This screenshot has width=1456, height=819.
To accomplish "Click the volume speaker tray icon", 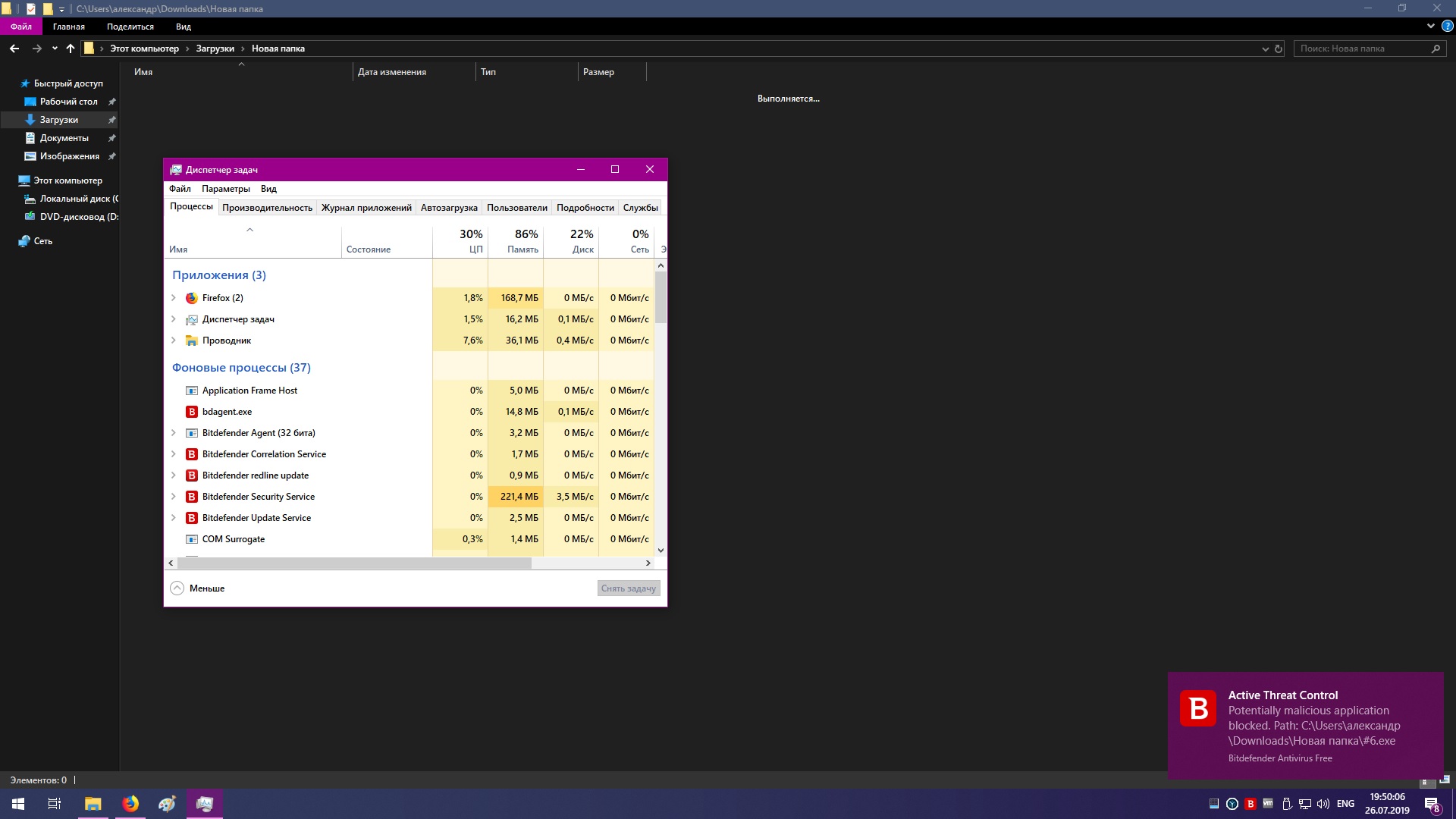I will pos(1323,804).
